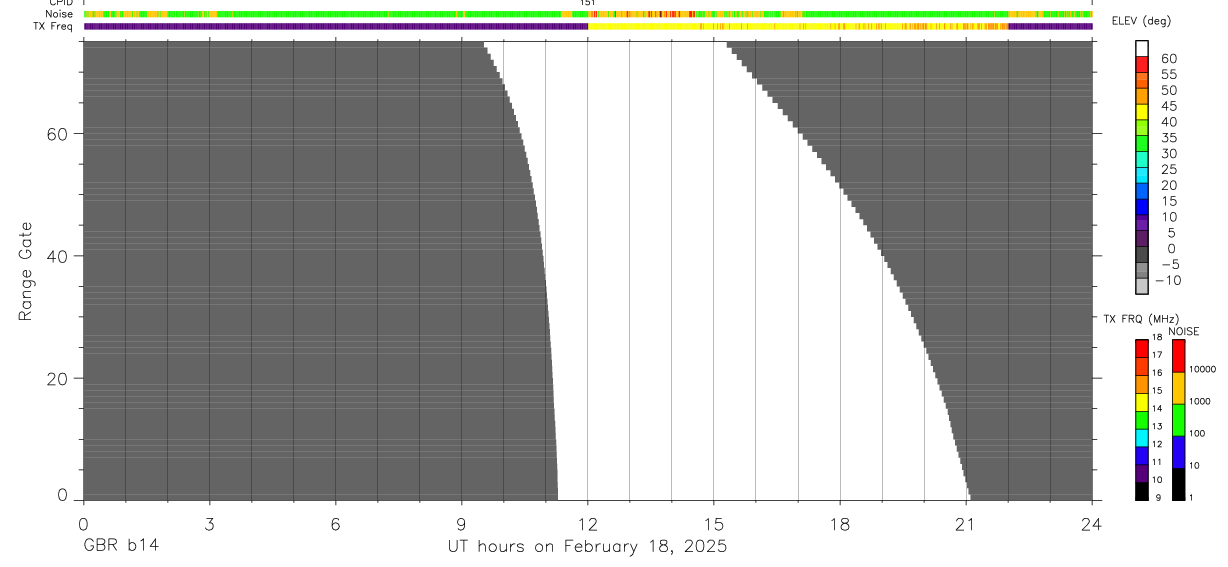
Task: Select the black 1-10 NOISE swatch
Action: pyautogui.click(x=1179, y=484)
